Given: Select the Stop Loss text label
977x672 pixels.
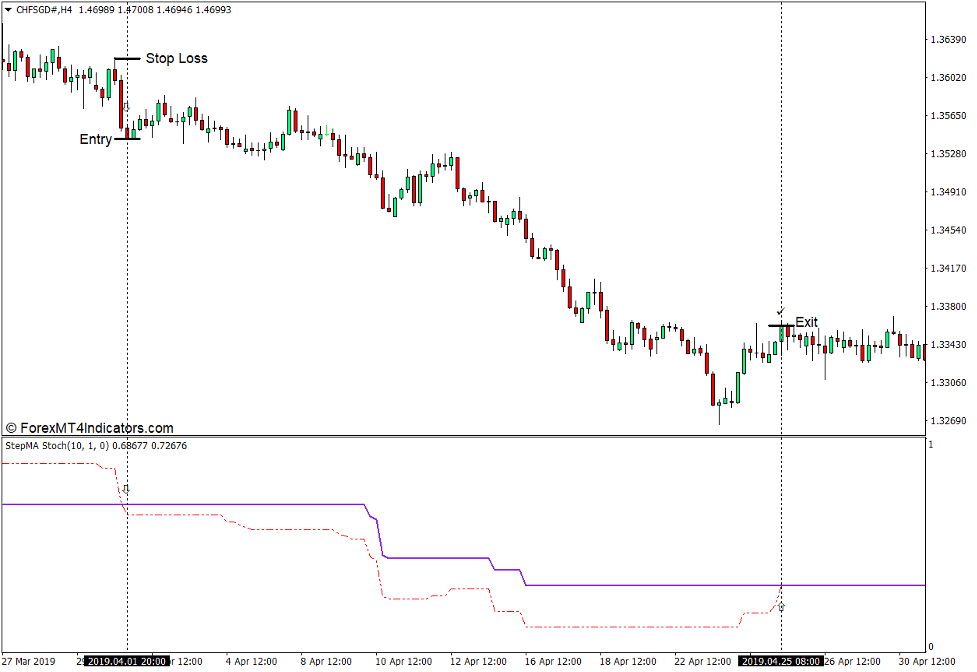Looking at the screenshot, I should tap(176, 58).
